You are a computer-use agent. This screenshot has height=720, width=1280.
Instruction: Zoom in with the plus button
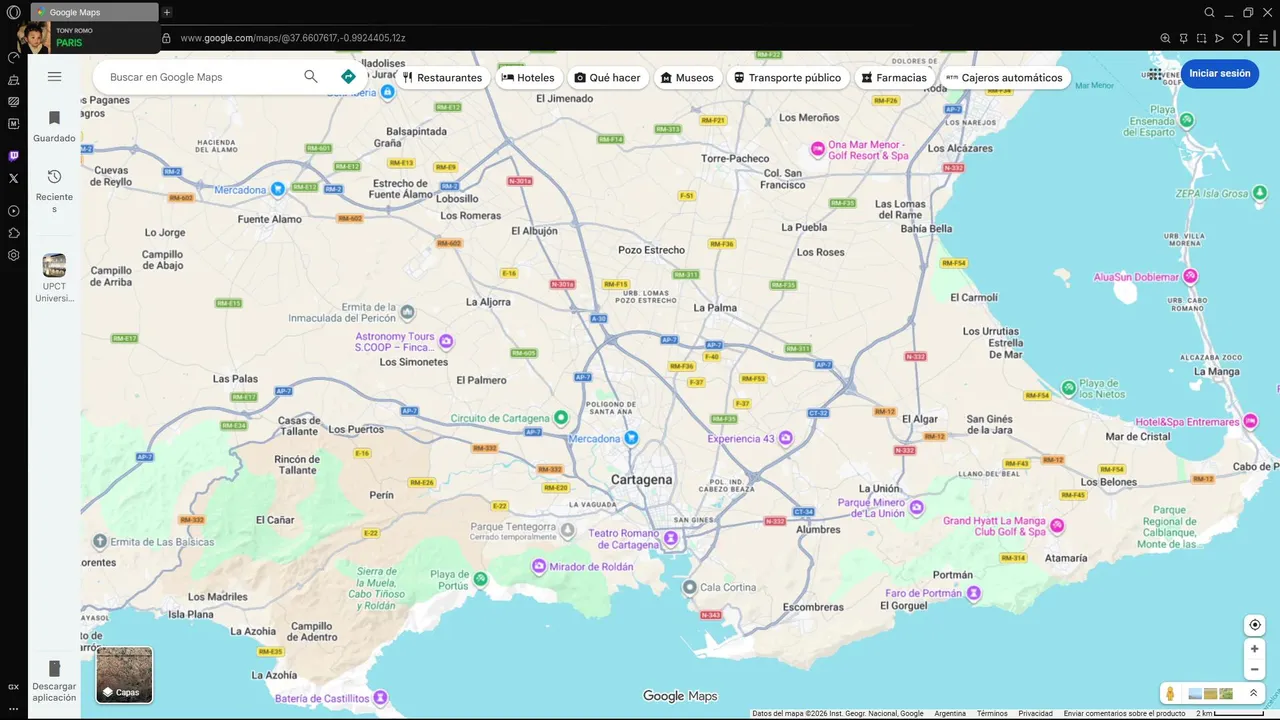tap(1254, 649)
